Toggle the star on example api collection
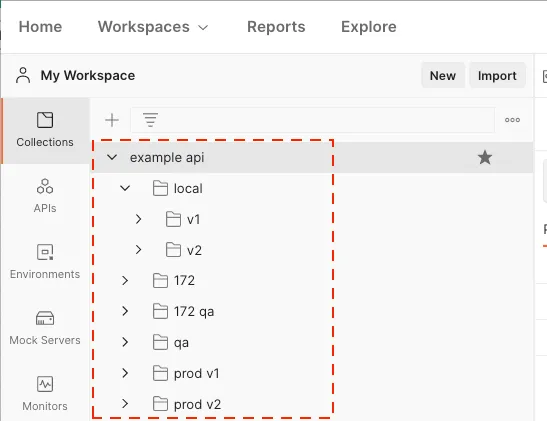The width and height of the screenshot is (547, 421). pyautogui.click(x=485, y=157)
